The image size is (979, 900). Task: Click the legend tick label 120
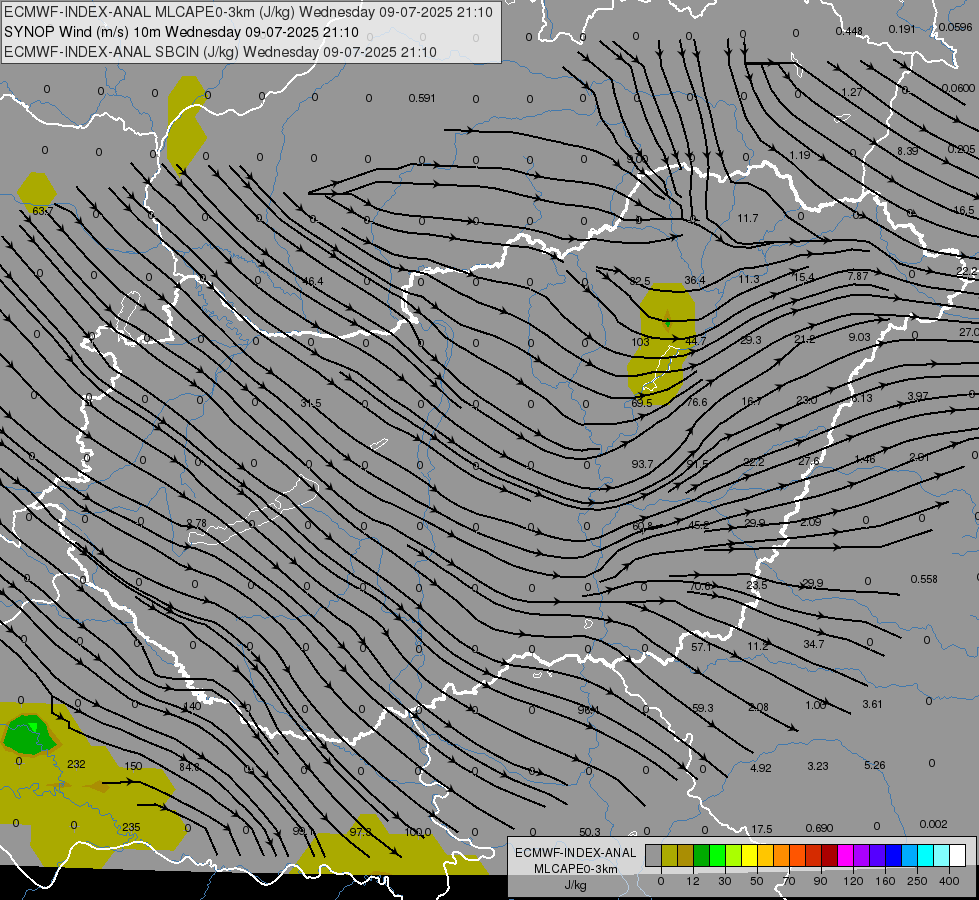853,881
